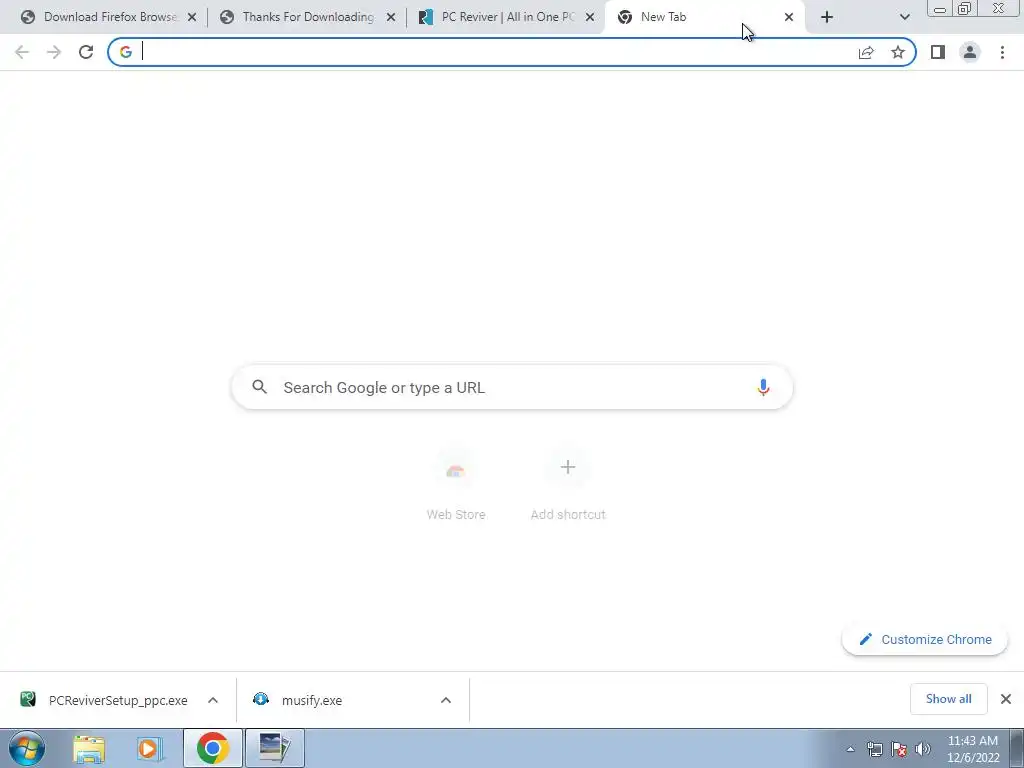Expand musify.exe download options chevron

coord(446,700)
